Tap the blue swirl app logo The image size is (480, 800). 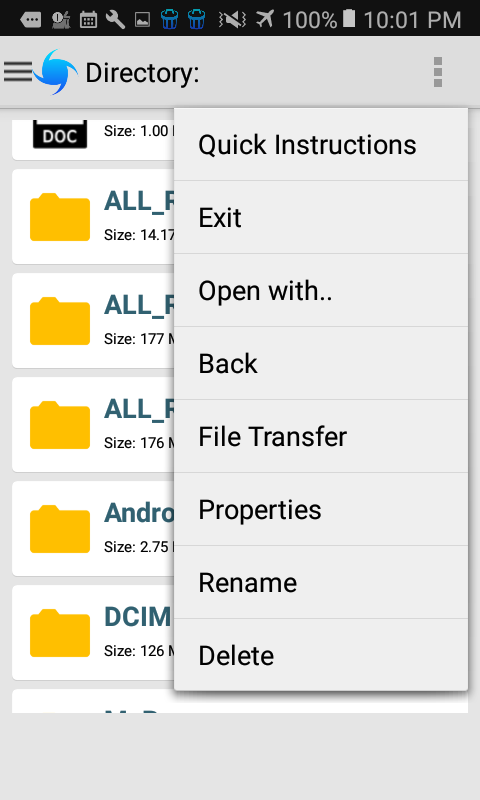(56, 72)
